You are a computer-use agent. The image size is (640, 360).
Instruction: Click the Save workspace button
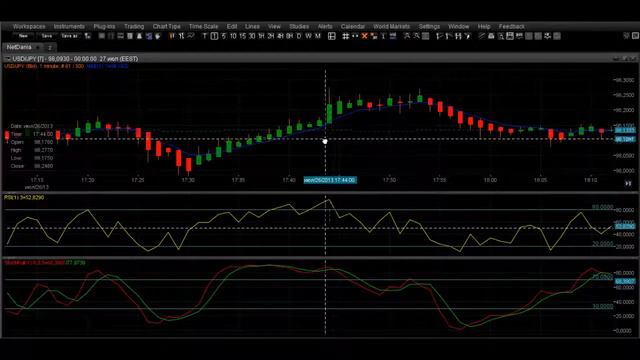coord(47,36)
